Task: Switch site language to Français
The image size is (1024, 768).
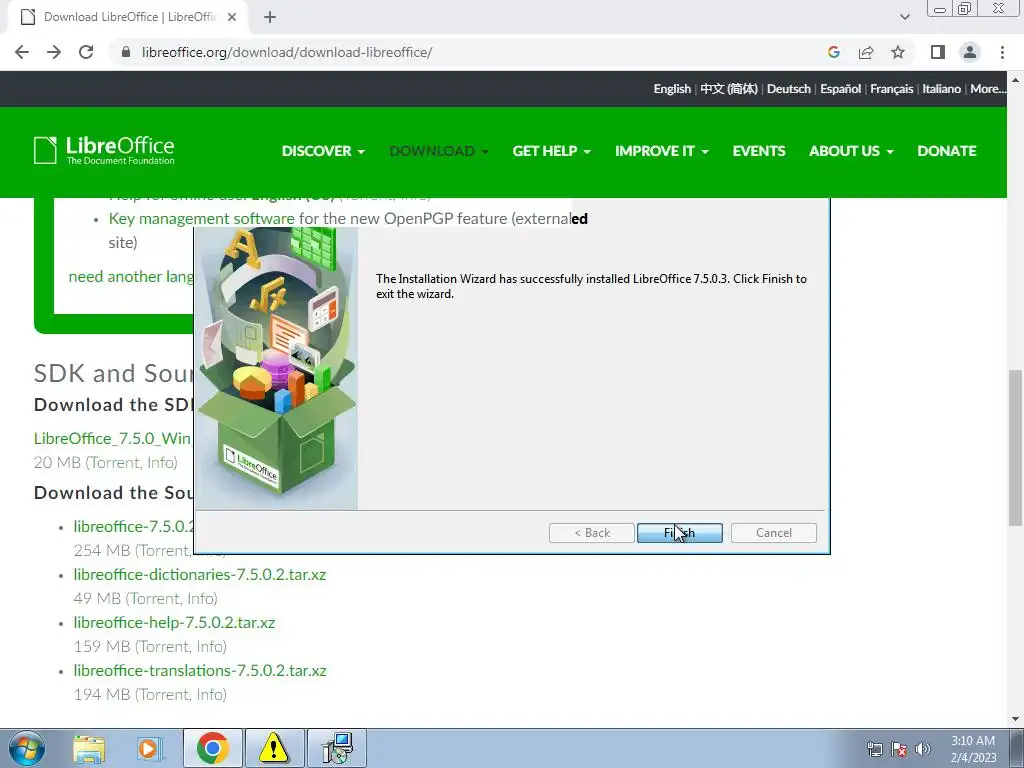Action: (891, 89)
